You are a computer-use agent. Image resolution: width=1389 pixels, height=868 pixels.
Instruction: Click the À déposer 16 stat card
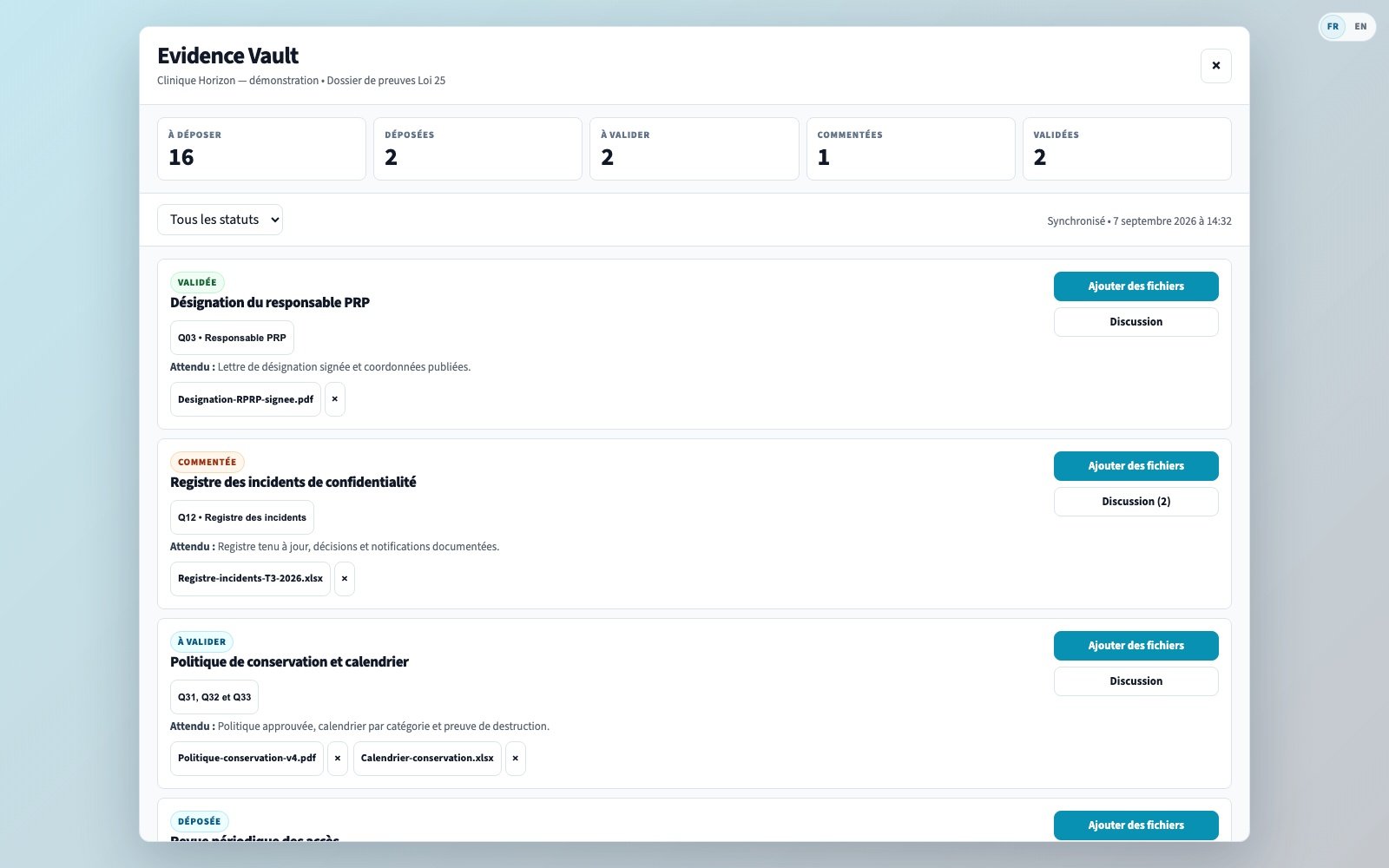(261, 149)
